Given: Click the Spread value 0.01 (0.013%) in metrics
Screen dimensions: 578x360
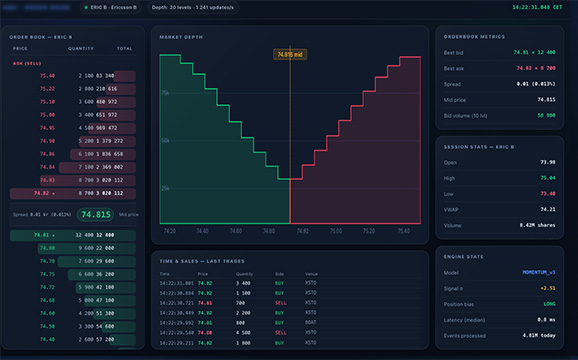Looking at the screenshot, I should point(536,84).
